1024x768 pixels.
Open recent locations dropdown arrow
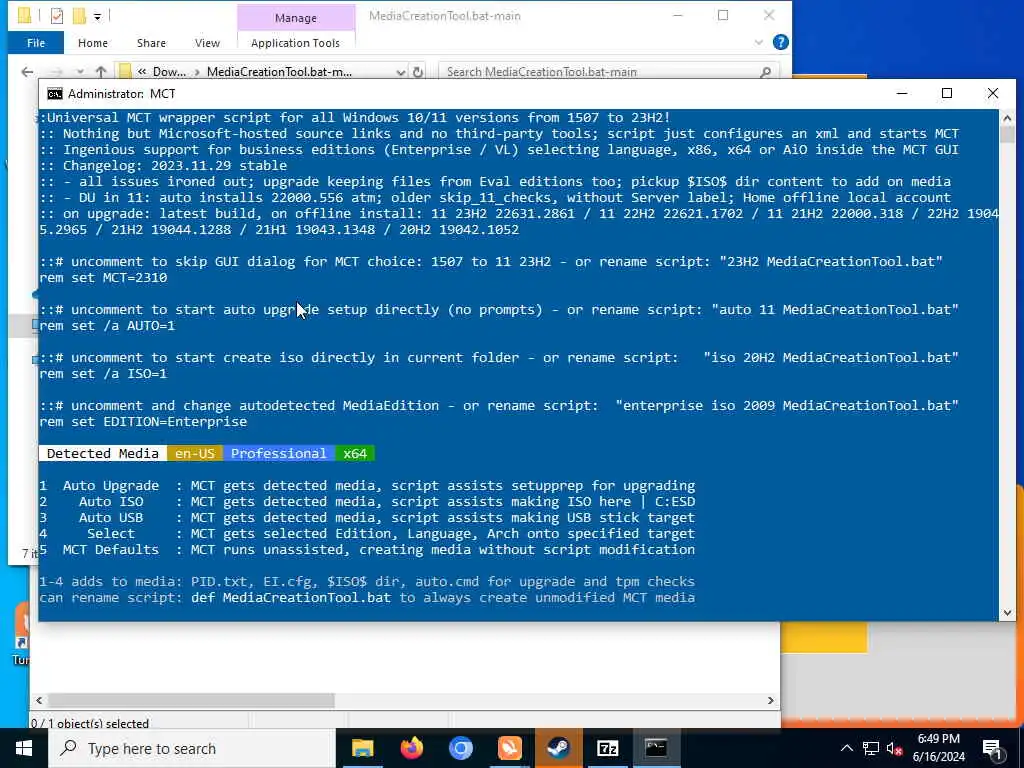80,72
